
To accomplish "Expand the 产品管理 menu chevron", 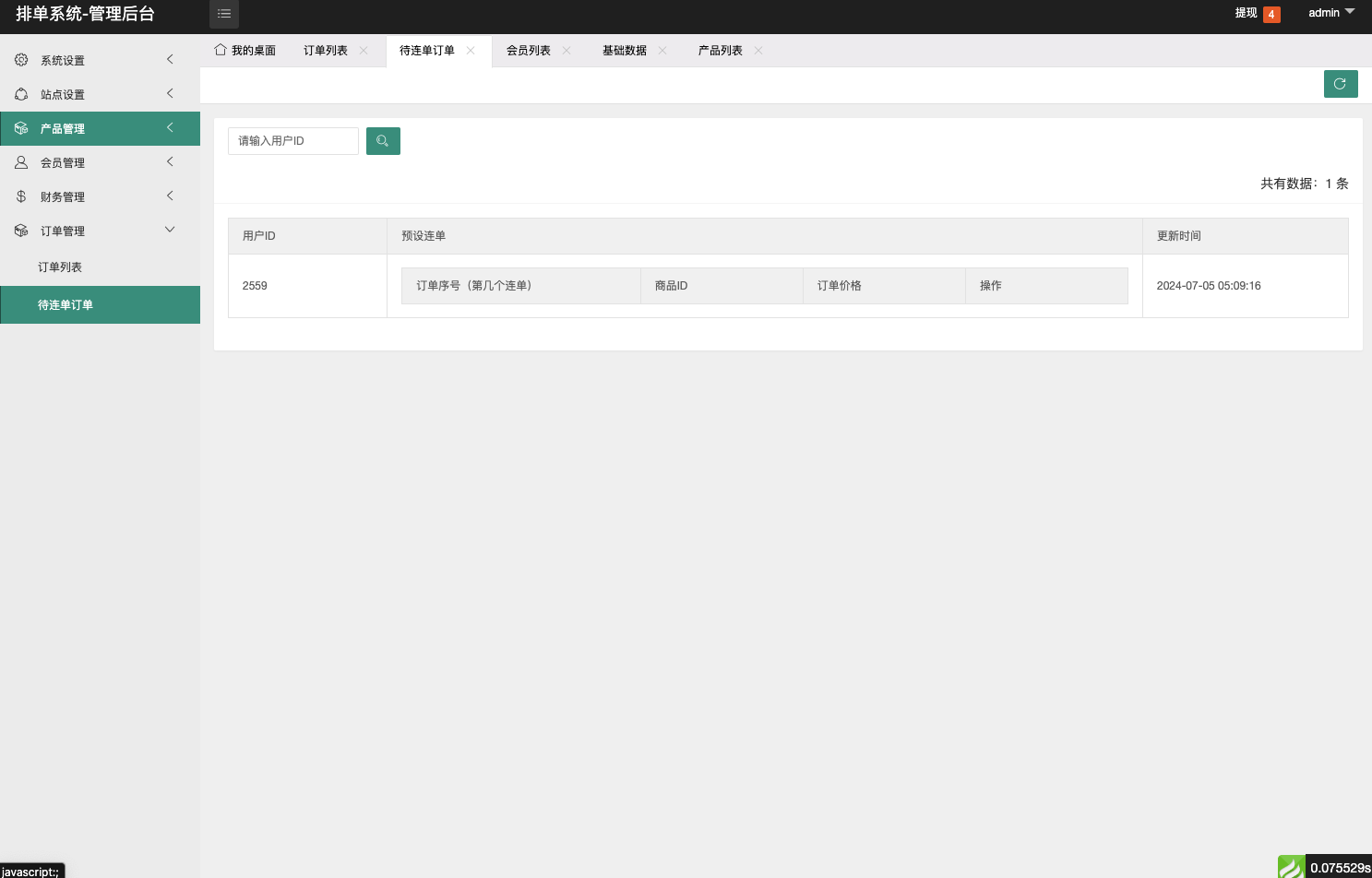I will [x=170, y=127].
